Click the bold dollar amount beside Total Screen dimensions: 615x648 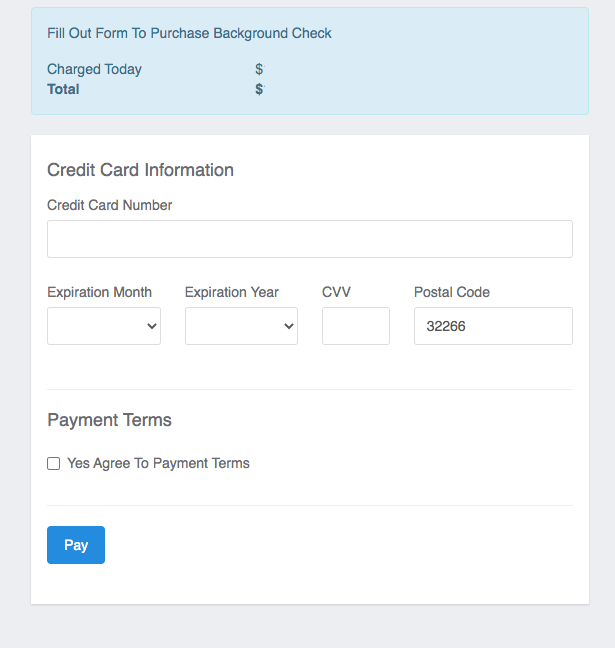[x=259, y=89]
